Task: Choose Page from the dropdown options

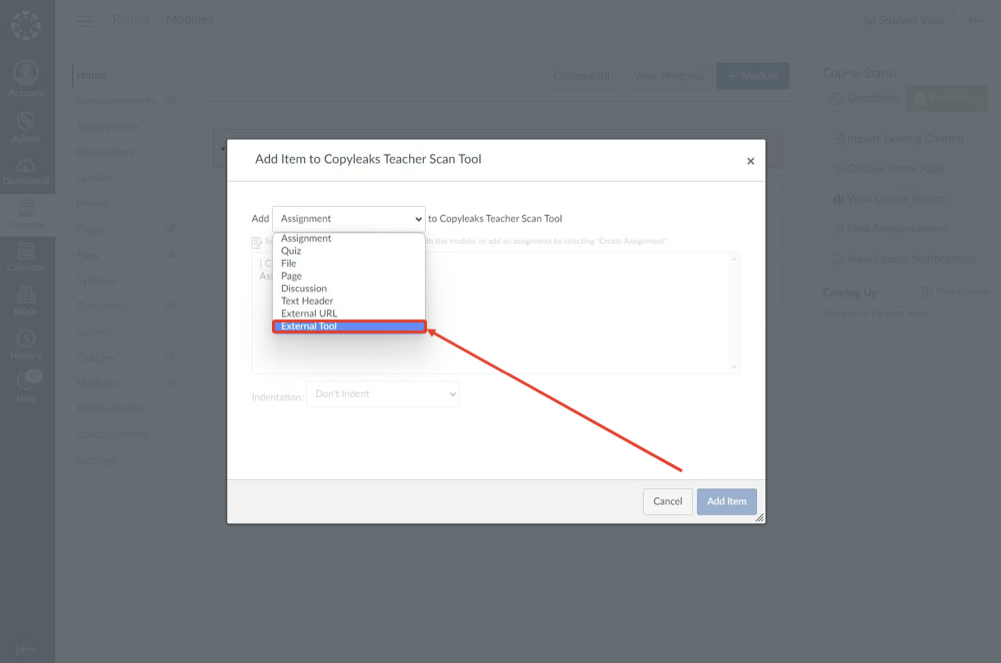Action: click(x=349, y=276)
